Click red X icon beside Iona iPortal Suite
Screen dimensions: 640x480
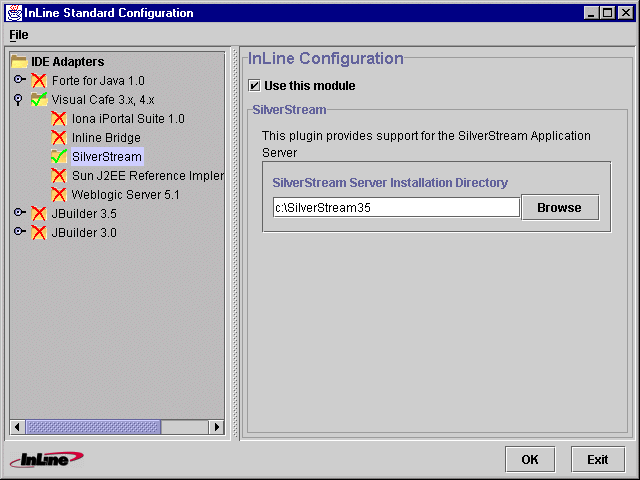[x=59, y=119]
